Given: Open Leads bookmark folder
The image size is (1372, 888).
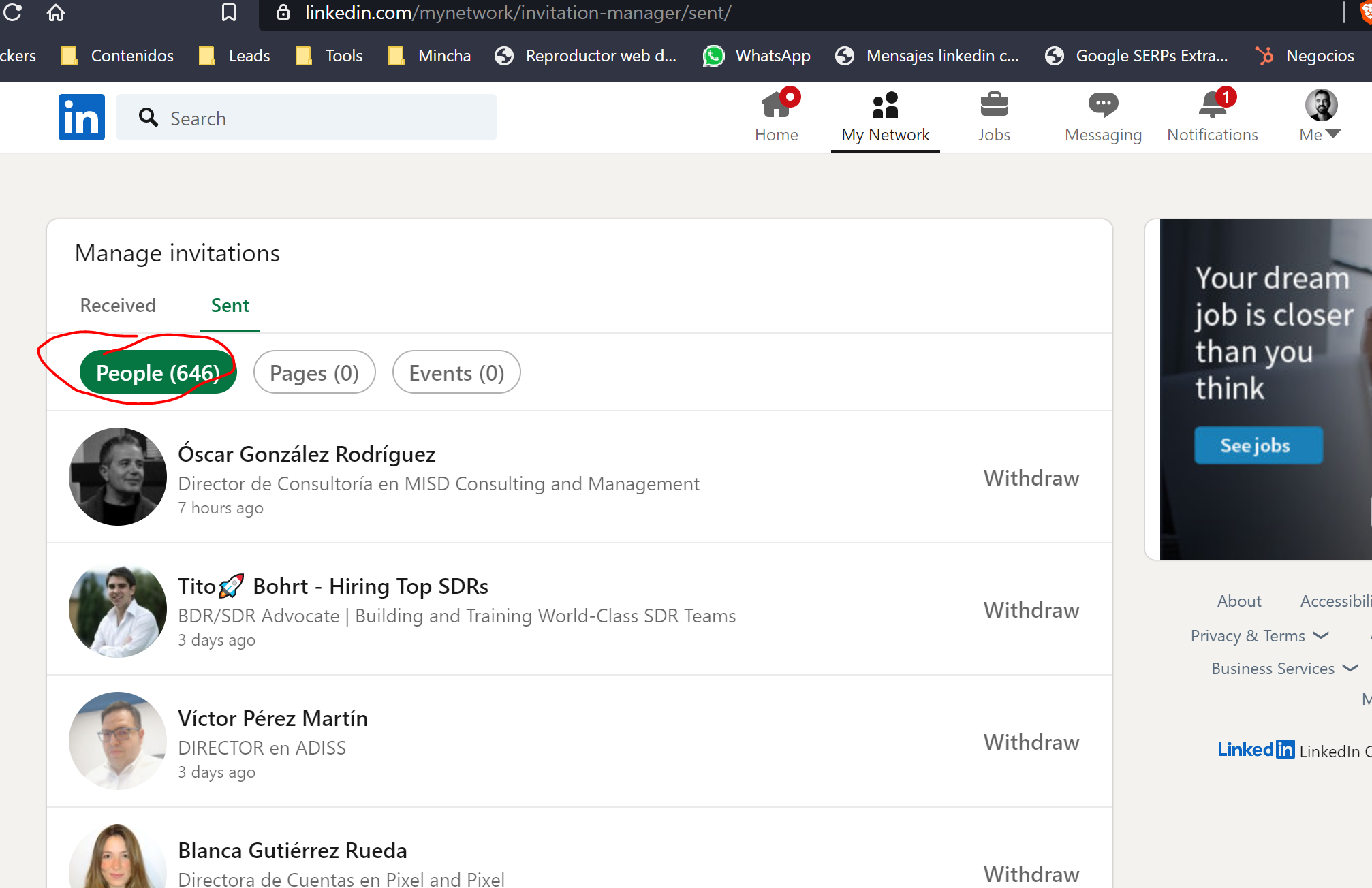Looking at the screenshot, I should [x=235, y=56].
